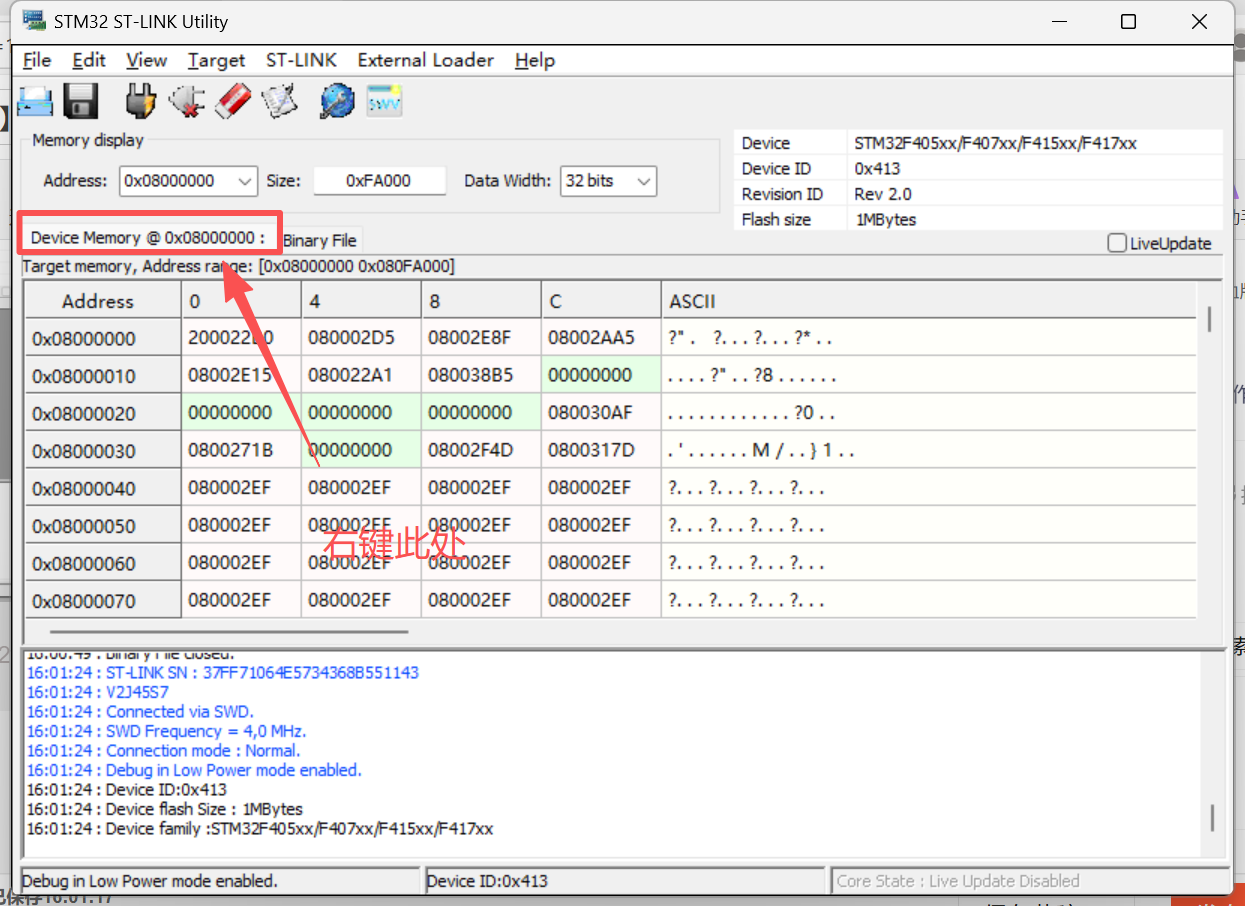Connect to target with the plug icon
Viewport: 1245px width, 906px height.
(x=141, y=101)
